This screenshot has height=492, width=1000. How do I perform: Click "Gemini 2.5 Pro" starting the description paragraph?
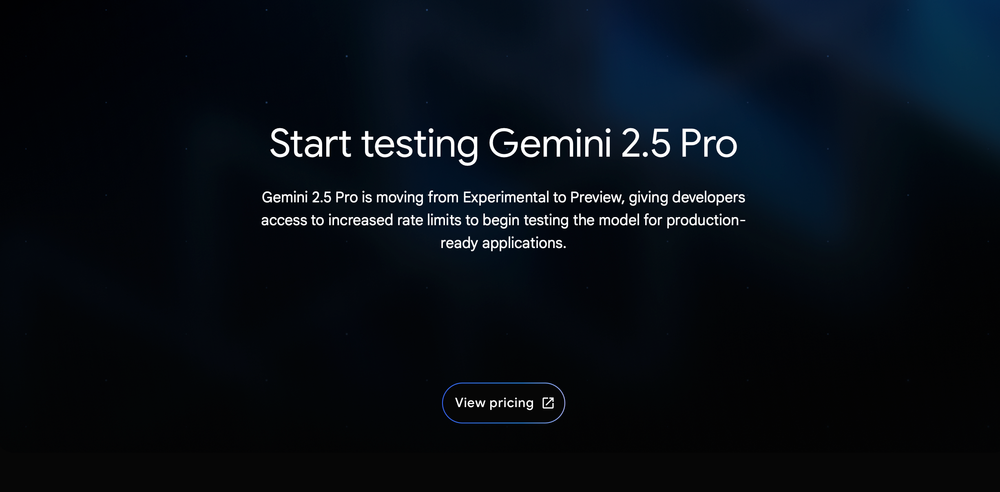(308, 197)
